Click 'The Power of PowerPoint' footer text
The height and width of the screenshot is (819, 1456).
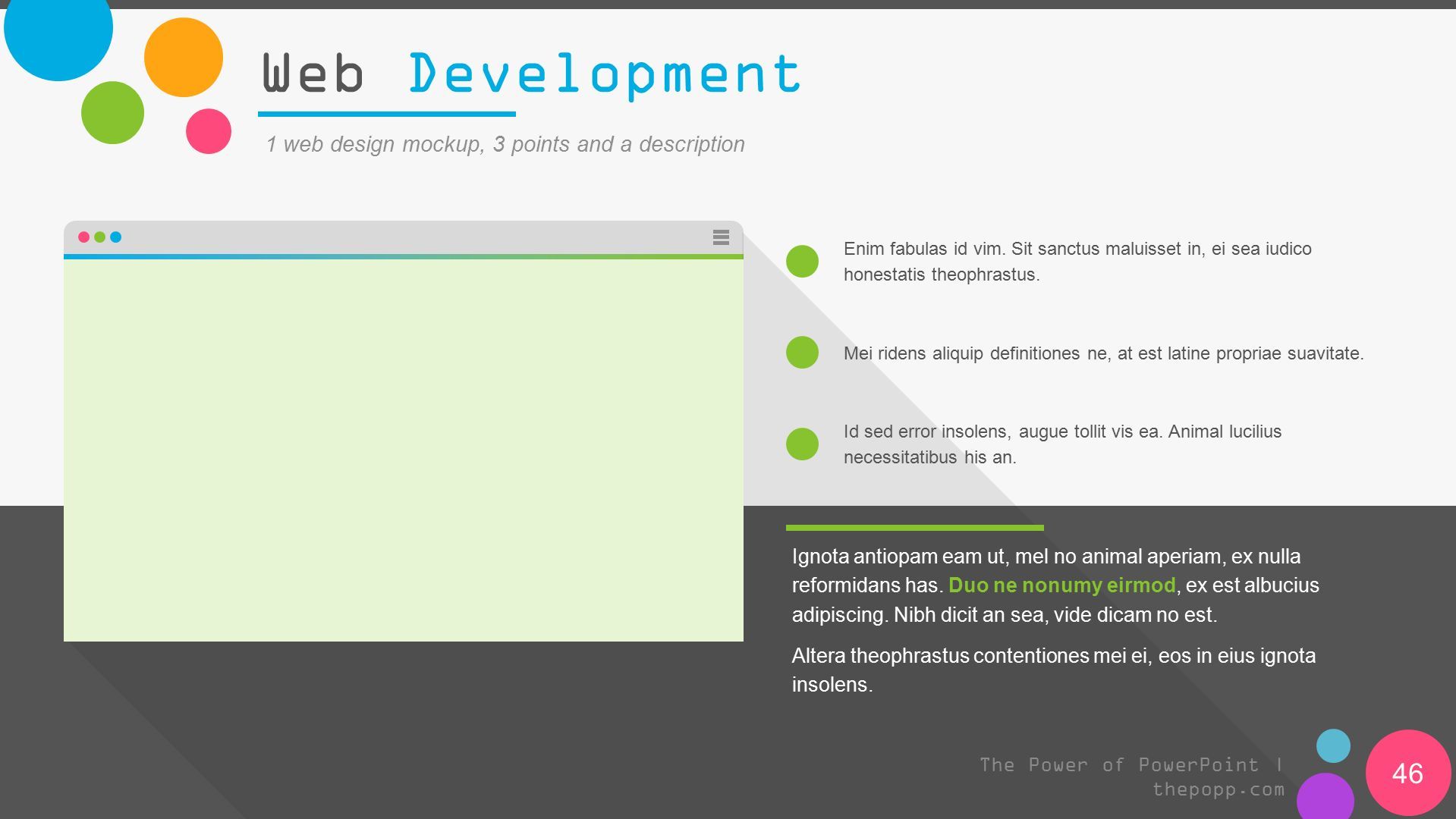tap(1119, 764)
